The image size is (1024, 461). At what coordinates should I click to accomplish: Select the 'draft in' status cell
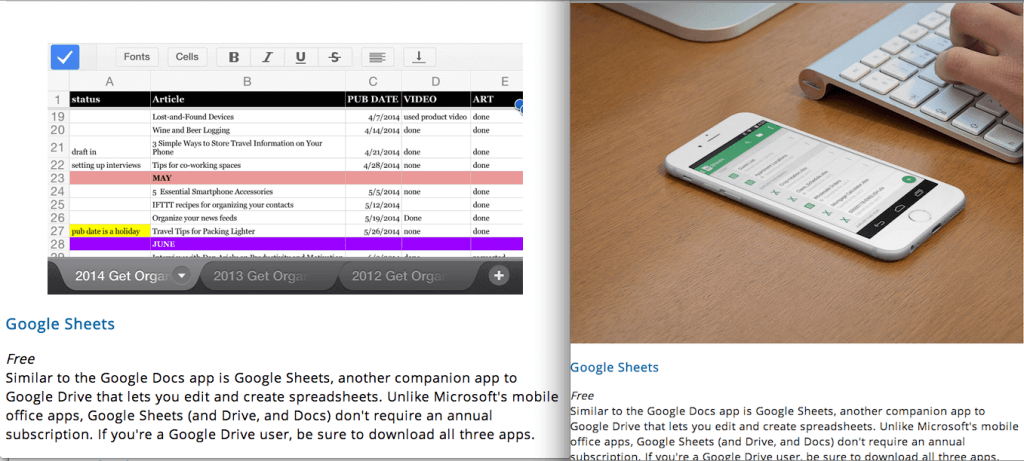tap(110, 148)
